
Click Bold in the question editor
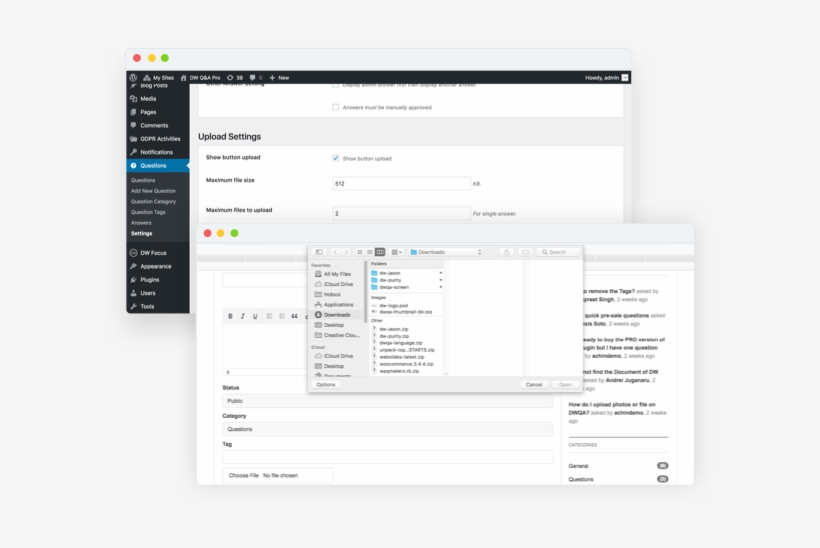pyautogui.click(x=230, y=316)
